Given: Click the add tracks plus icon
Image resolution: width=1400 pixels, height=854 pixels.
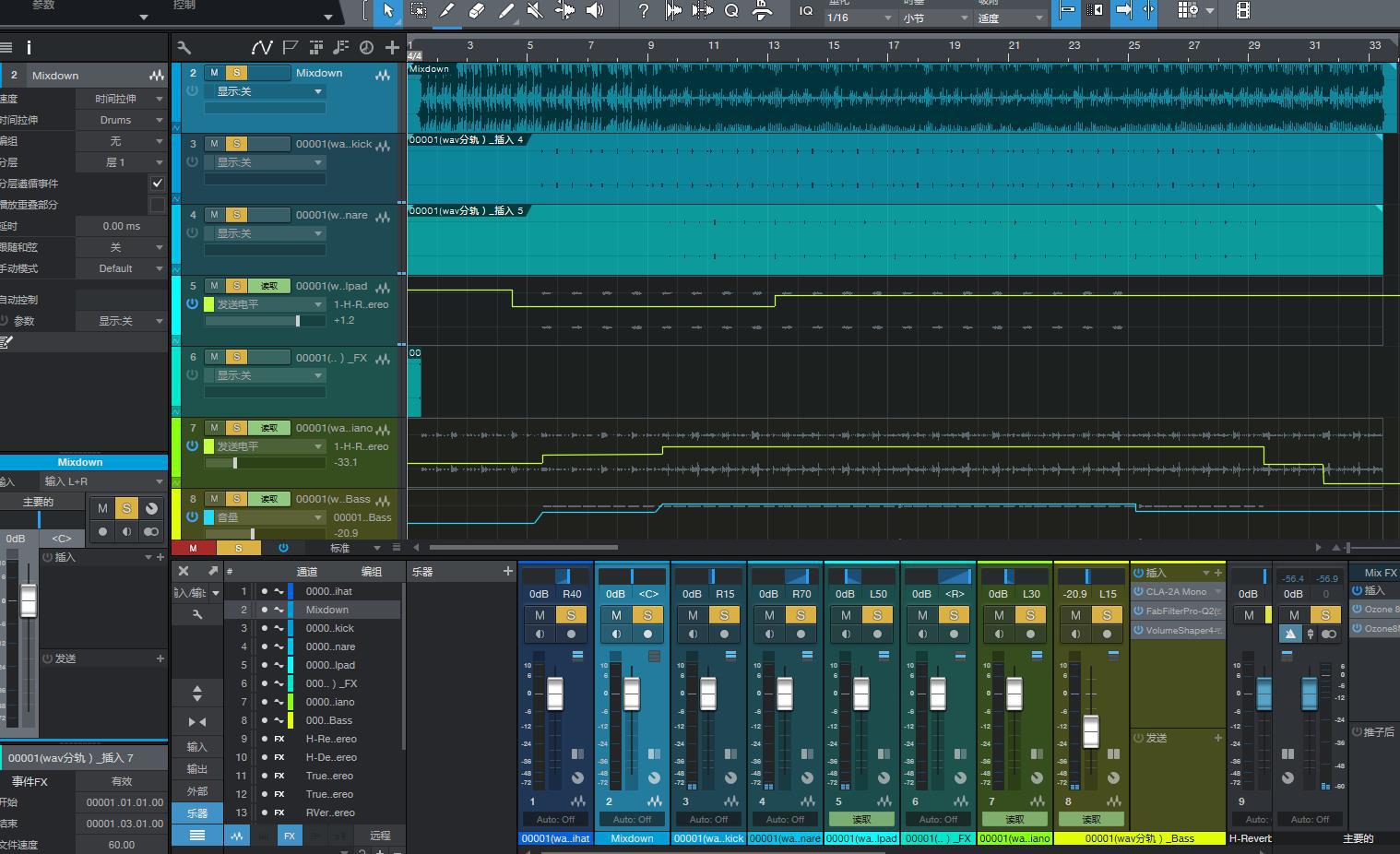Looking at the screenshot, I should click(x=392, y=48).
